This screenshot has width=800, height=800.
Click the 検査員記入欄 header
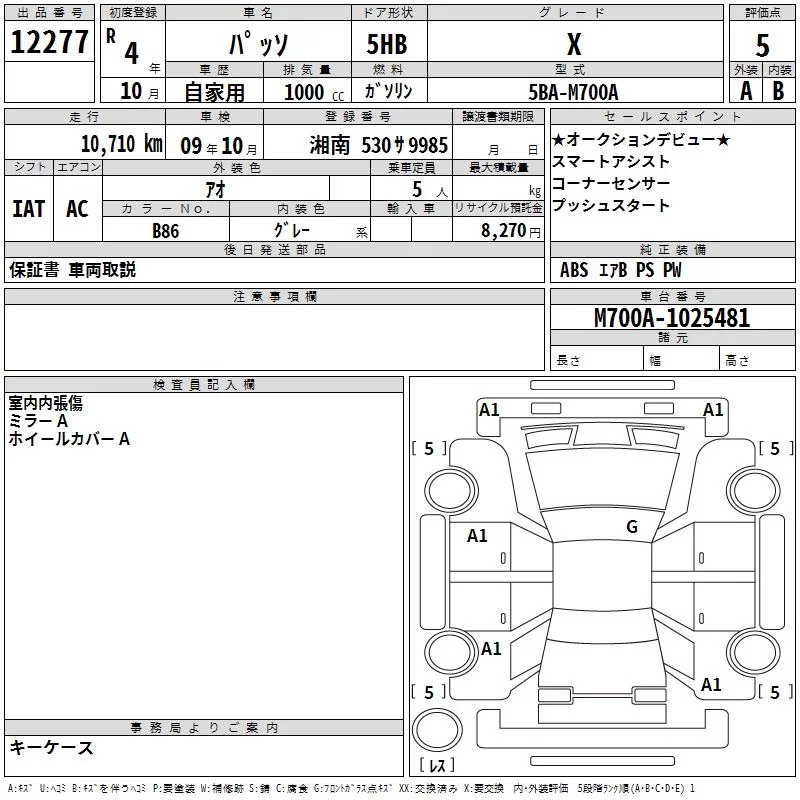point(204,385)
